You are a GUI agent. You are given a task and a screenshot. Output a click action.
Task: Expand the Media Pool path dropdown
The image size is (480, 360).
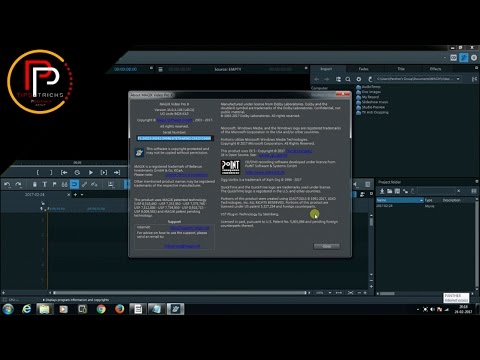458,79
